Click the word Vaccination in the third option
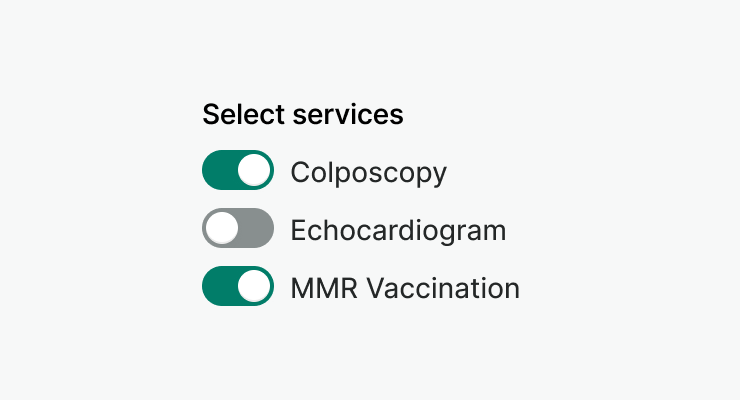Screen dimensions: 740x400 pyautogui.click(x=442, y=288)
